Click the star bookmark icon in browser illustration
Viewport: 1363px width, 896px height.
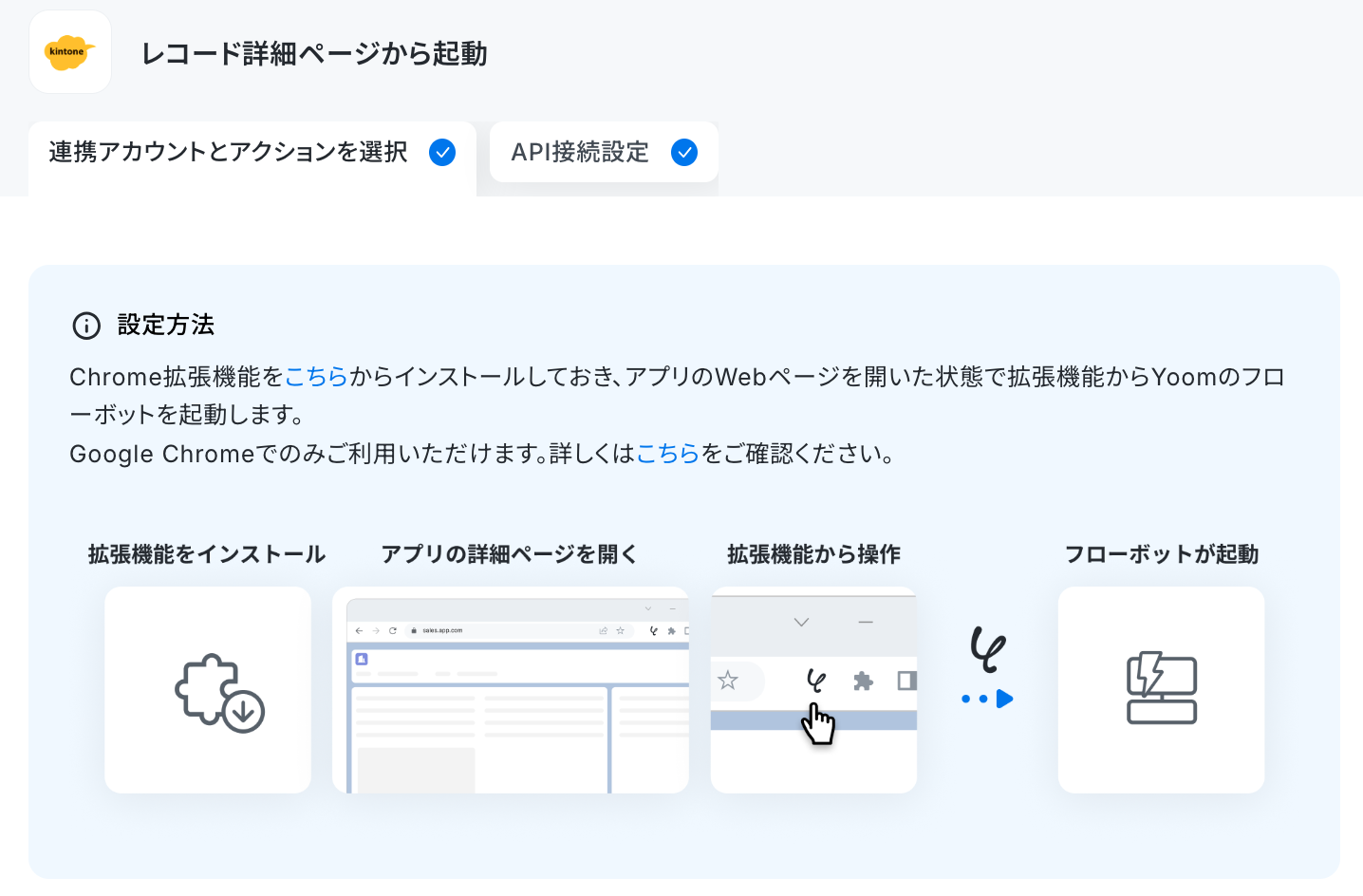[x=728, y=681]
